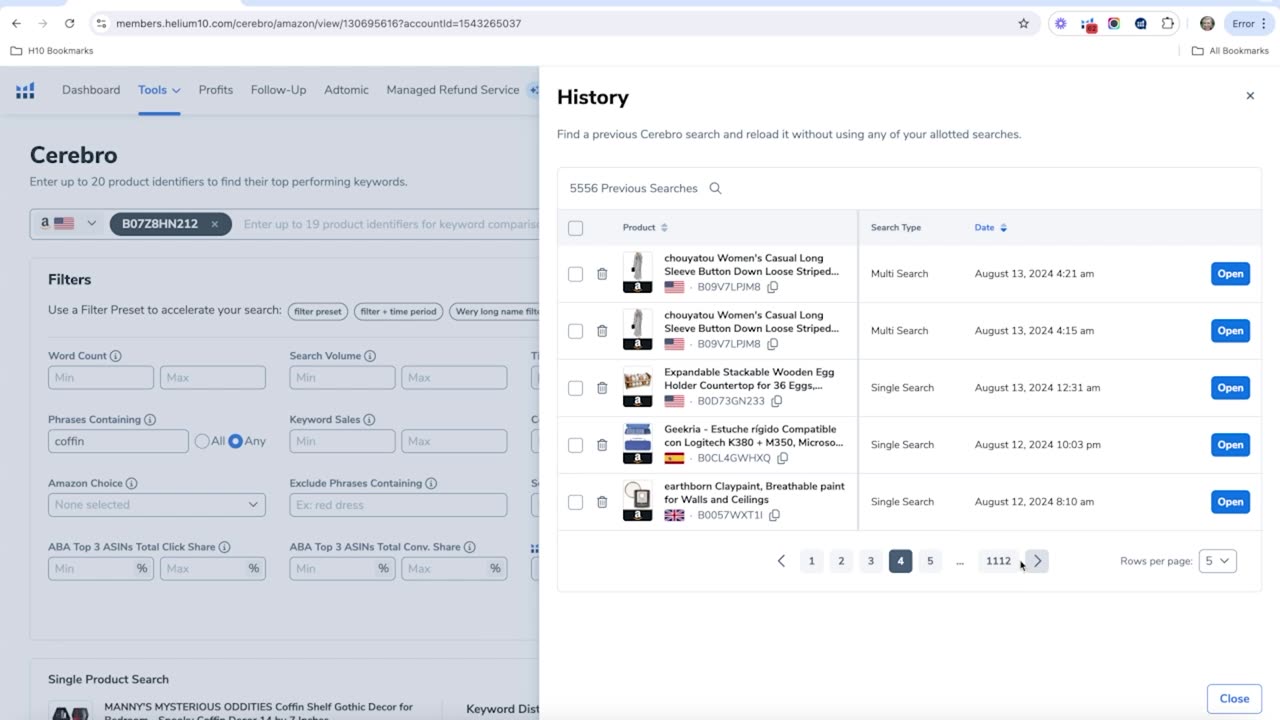The height and width of the screenshot is (720, 1280).
Task: Open Follow-Up tab
Action: (278, 90)
